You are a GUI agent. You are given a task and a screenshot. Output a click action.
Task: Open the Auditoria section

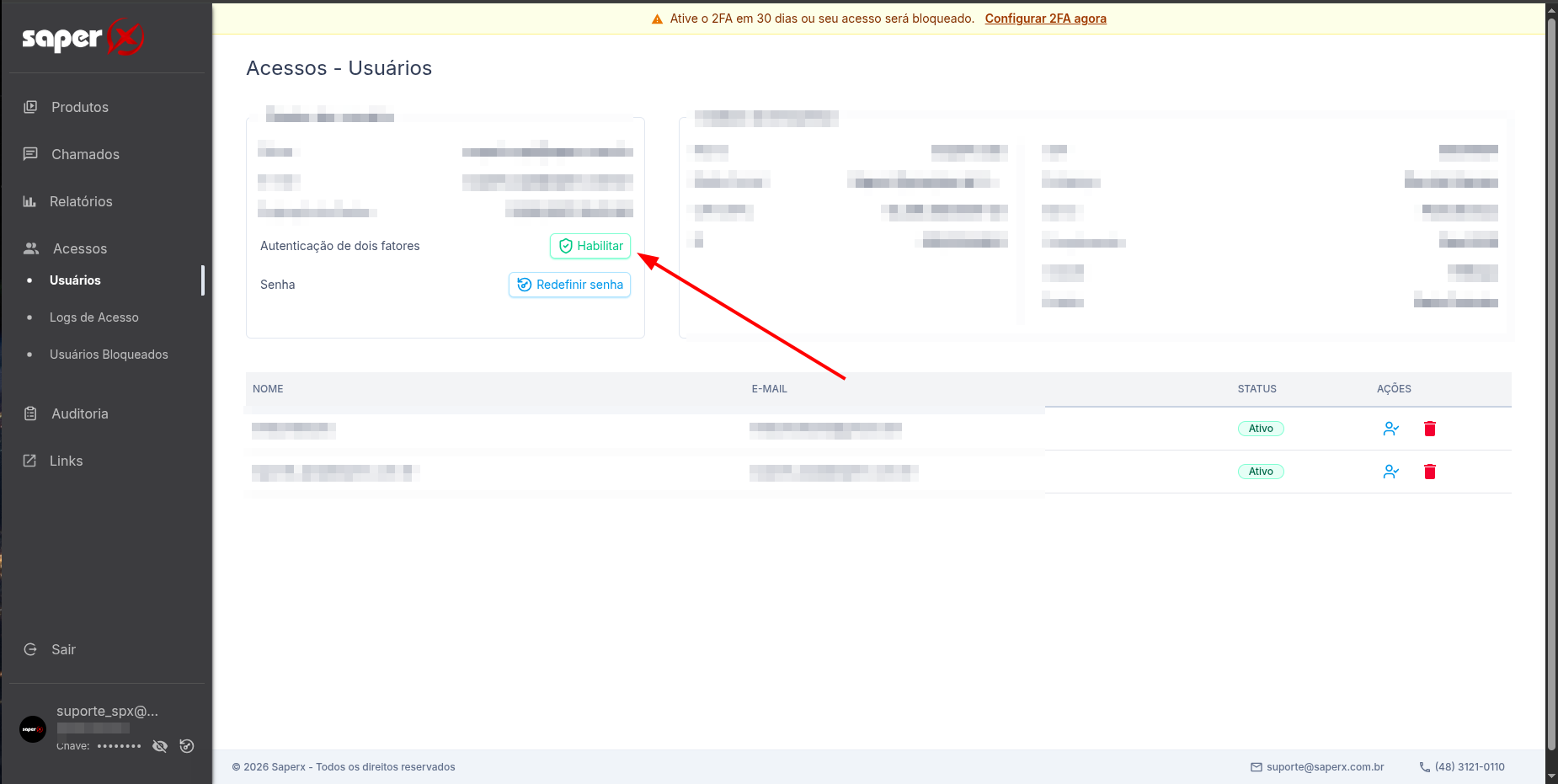tap(80, 413)
